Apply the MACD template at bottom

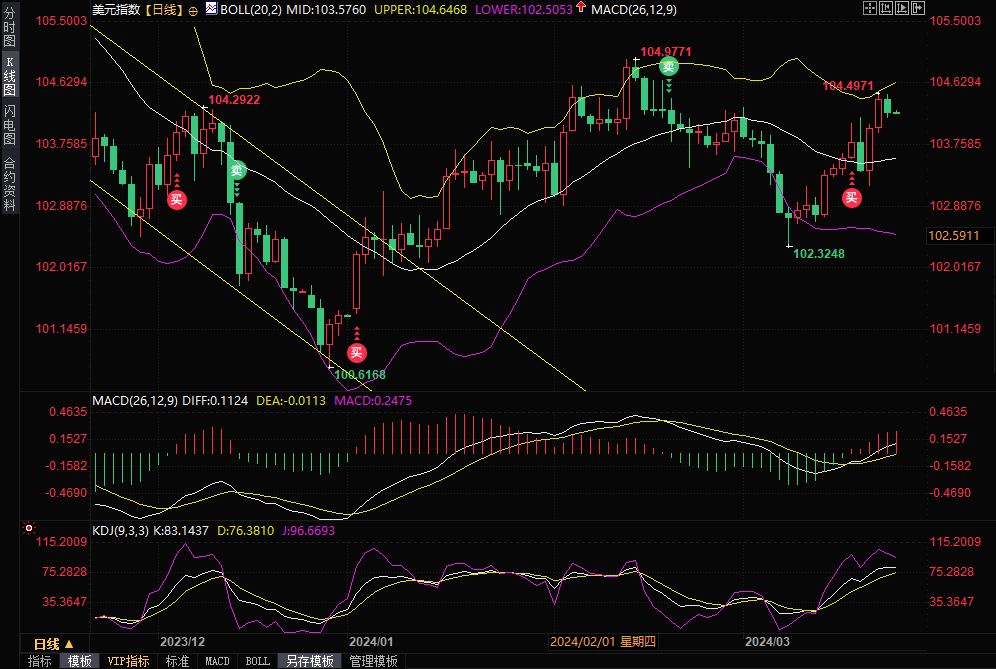tap(217, 661)
